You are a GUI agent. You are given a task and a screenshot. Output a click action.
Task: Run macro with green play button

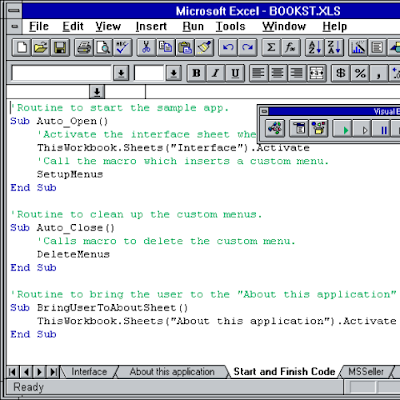coord(343,128)
